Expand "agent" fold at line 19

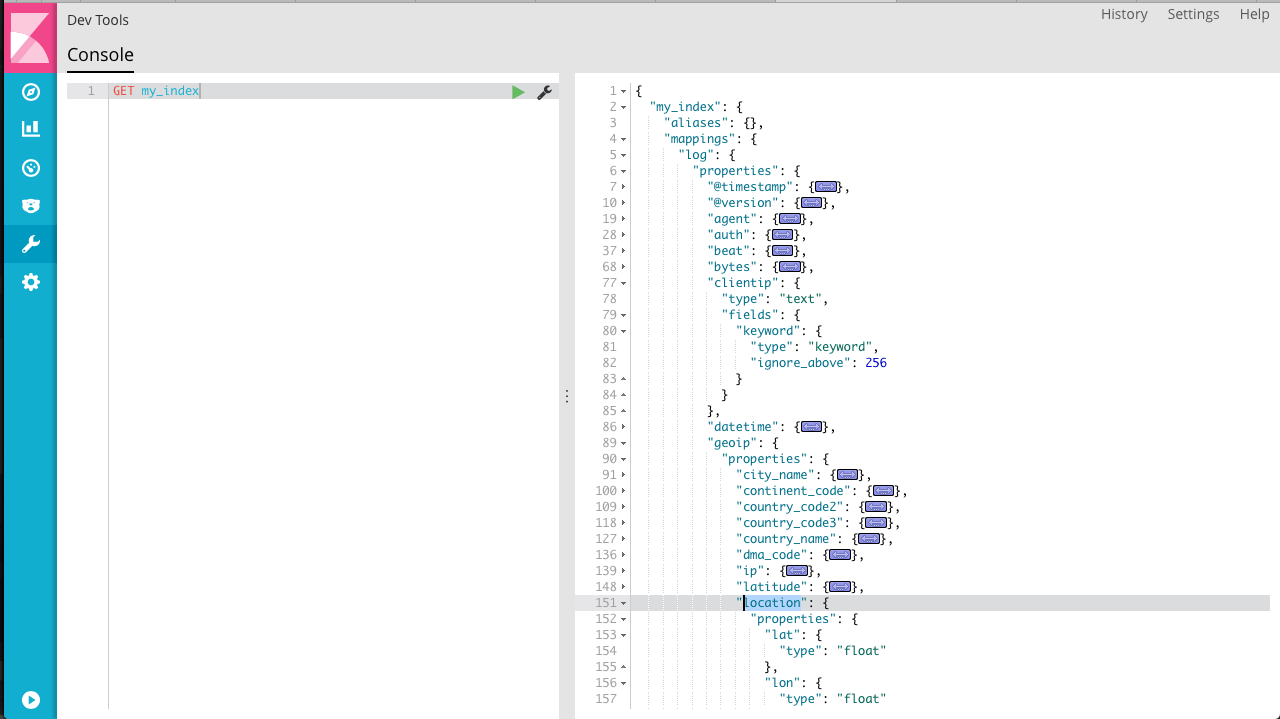click(x=624, y=219)
